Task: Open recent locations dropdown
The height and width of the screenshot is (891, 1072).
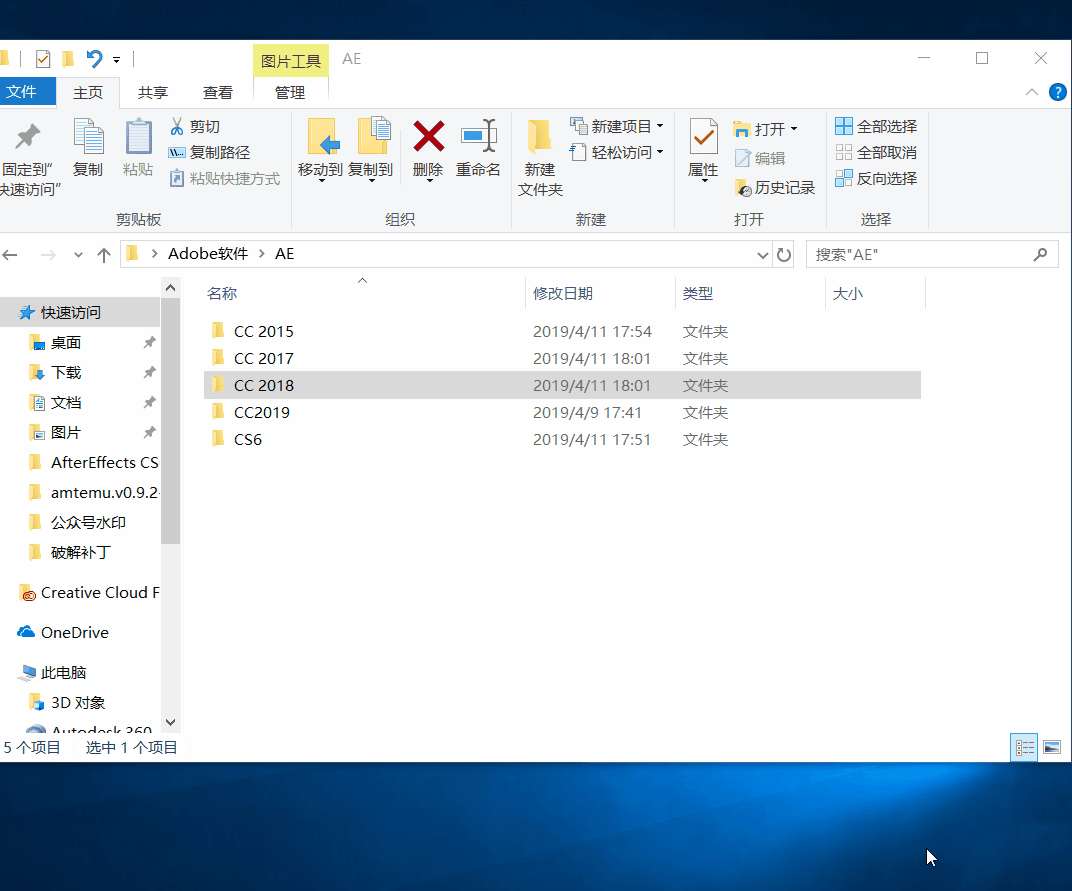Action: coord(79,255)
